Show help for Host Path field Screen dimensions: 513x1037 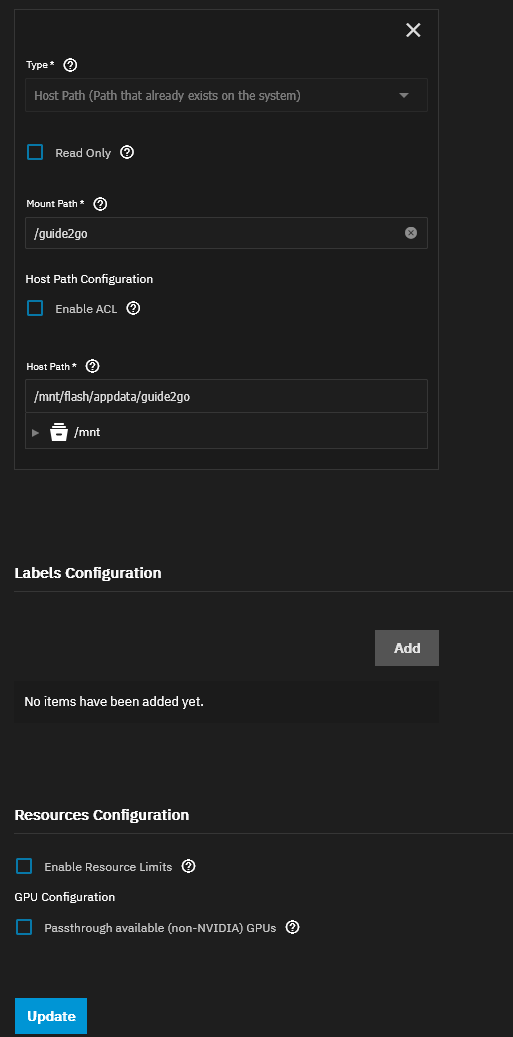point(93,366)
